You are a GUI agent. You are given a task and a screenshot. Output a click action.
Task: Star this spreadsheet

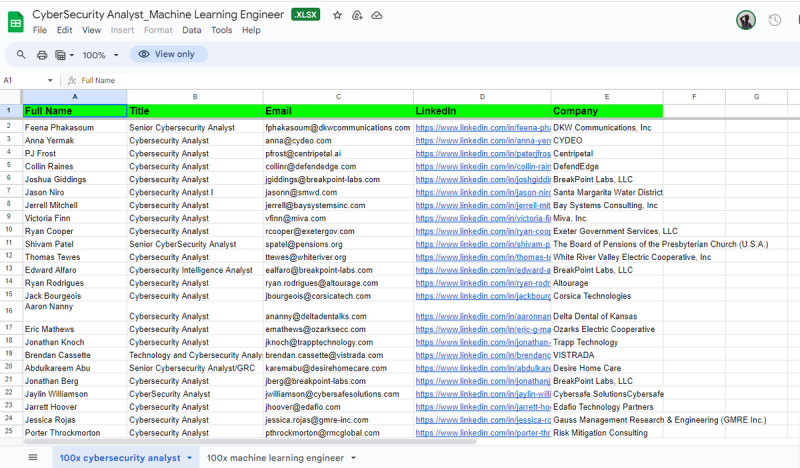pos(337,15)
